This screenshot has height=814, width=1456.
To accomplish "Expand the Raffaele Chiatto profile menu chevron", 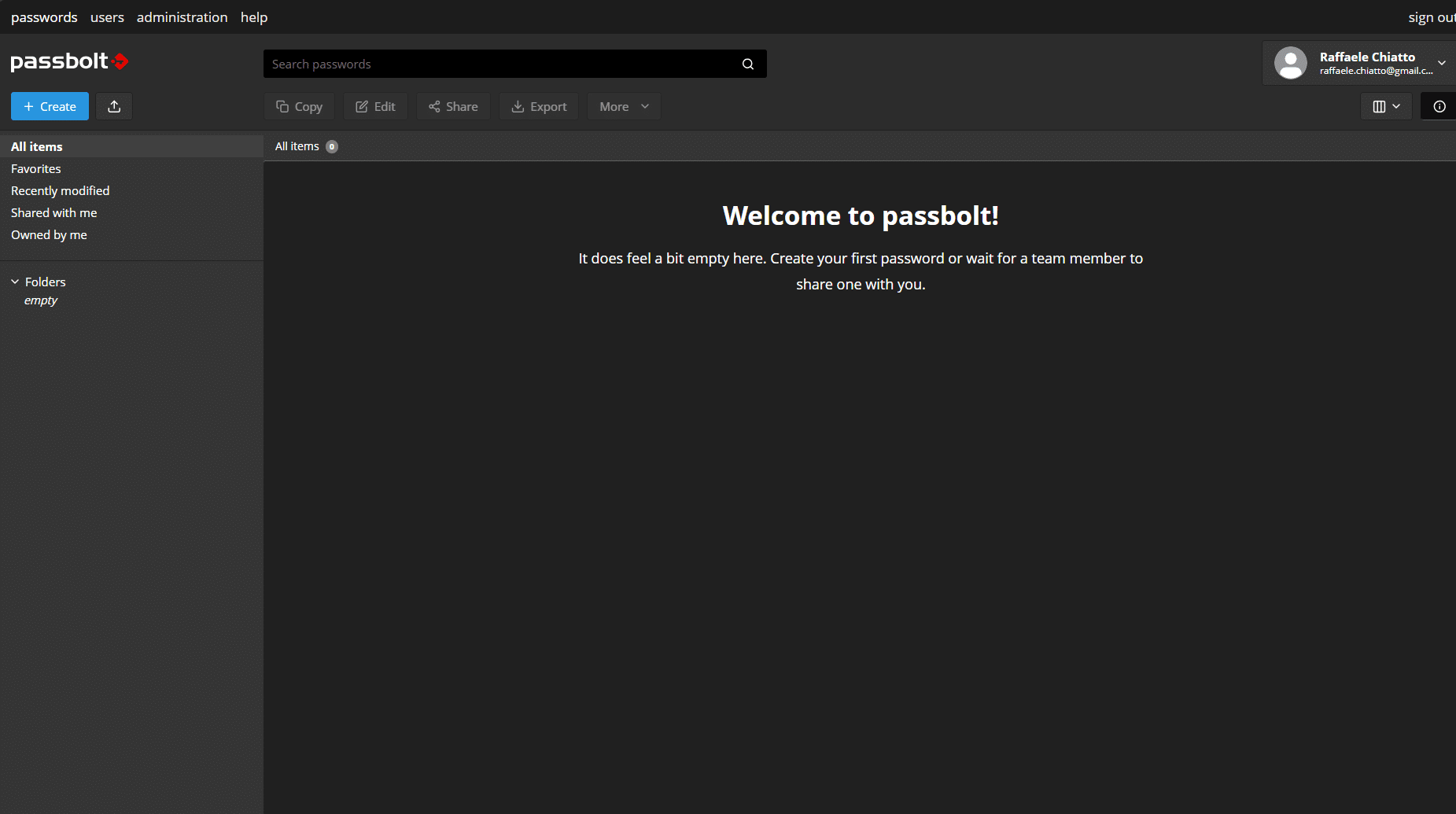I will pyautogui.click(x=1442, y=63).
